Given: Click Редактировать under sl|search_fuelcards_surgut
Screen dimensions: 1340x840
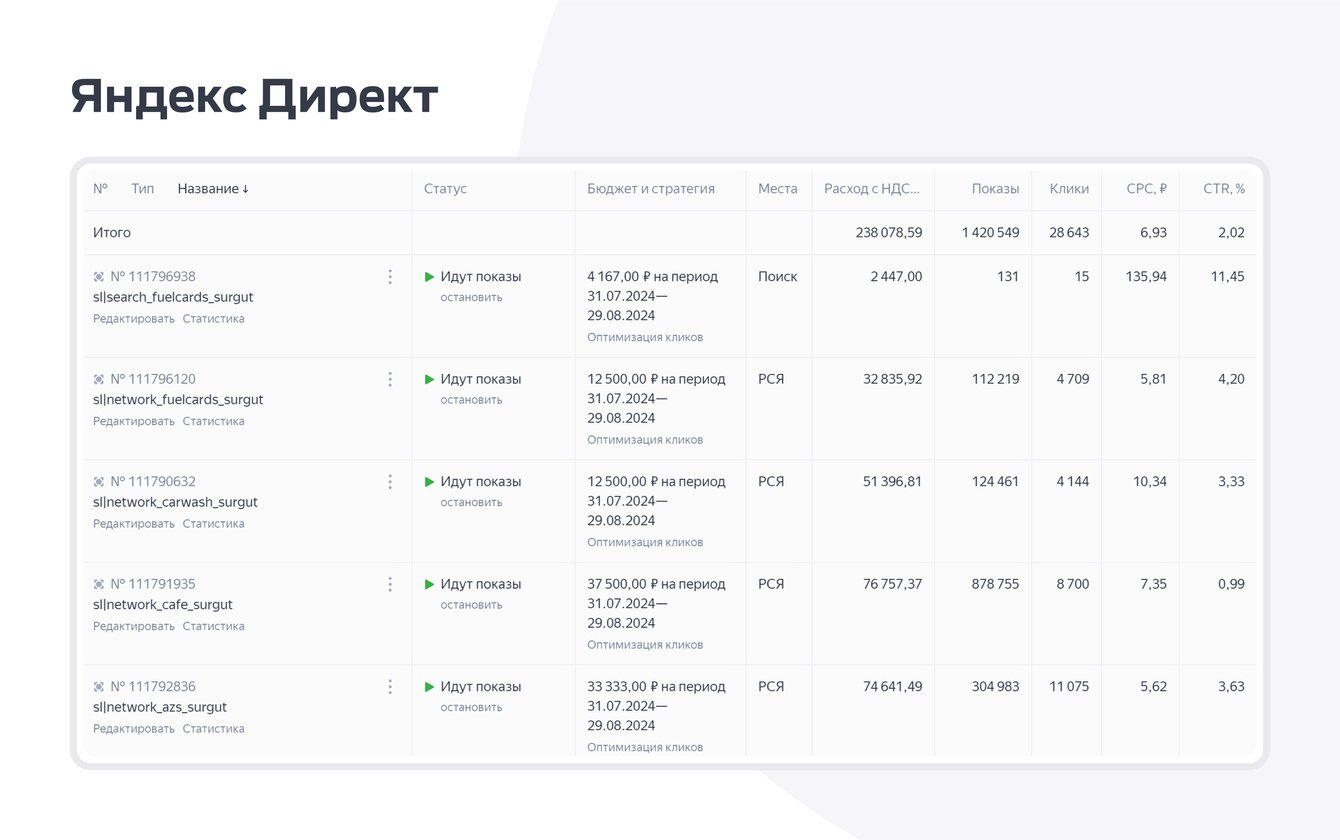Looking at the screenshot, I should coord(134,319).
